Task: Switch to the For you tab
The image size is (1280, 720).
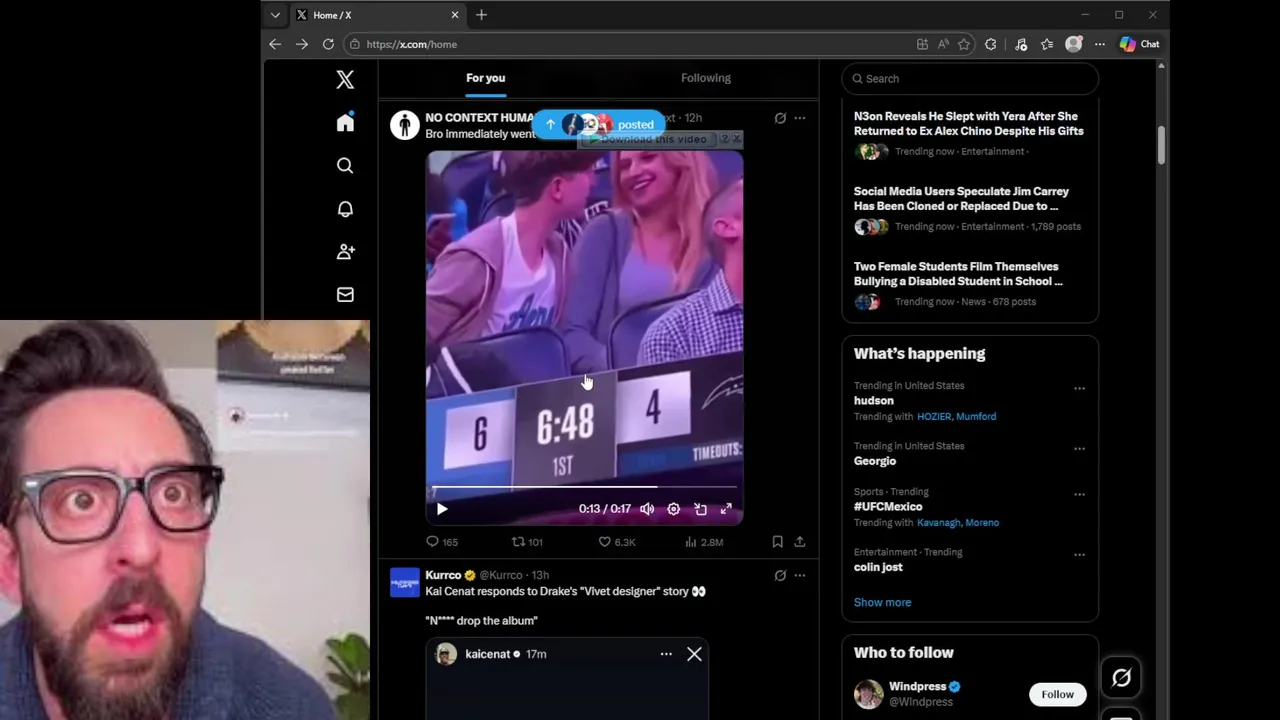Action: tap(485, 78)
